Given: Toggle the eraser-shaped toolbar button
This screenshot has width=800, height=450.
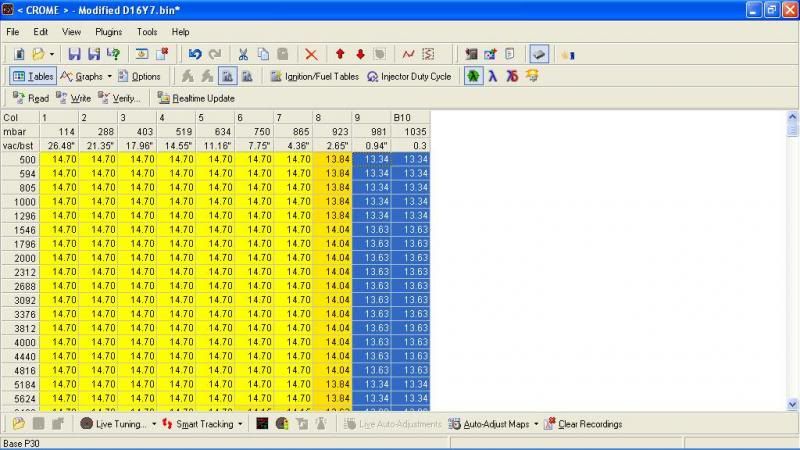Looking at the screenshot, I should [538, 54].
